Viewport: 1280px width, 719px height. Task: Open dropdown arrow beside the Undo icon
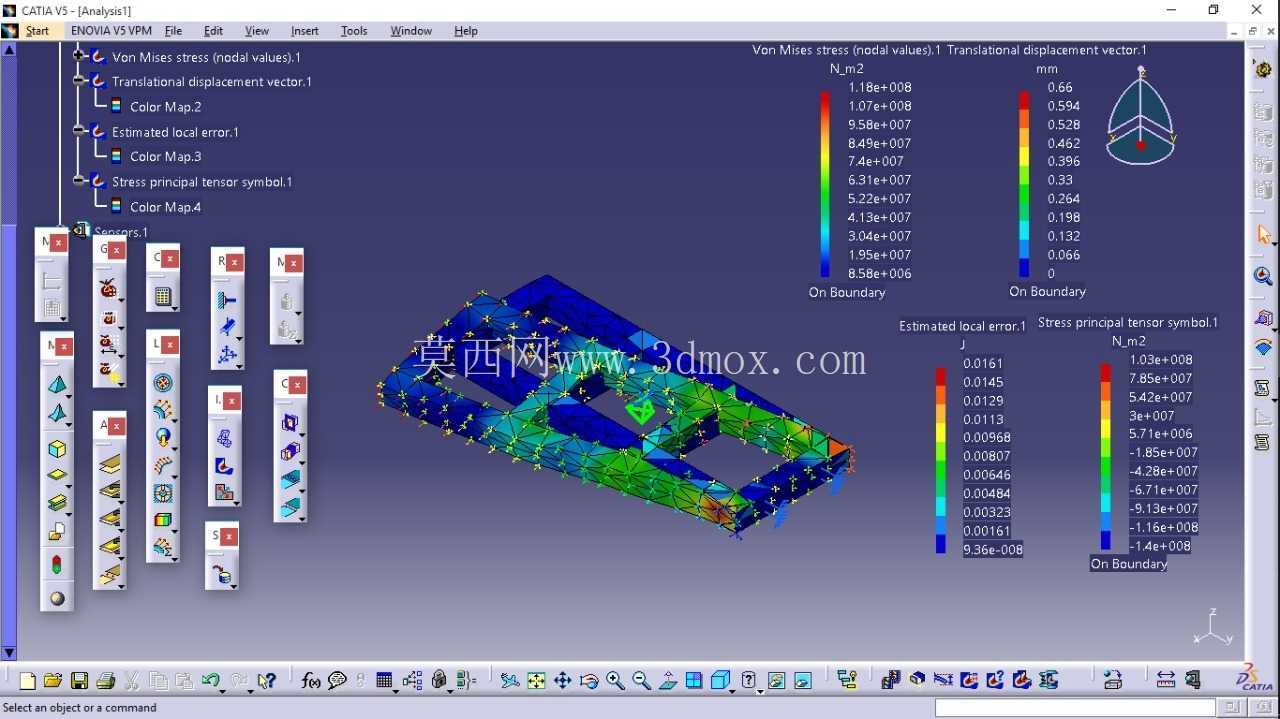point(223,690)
